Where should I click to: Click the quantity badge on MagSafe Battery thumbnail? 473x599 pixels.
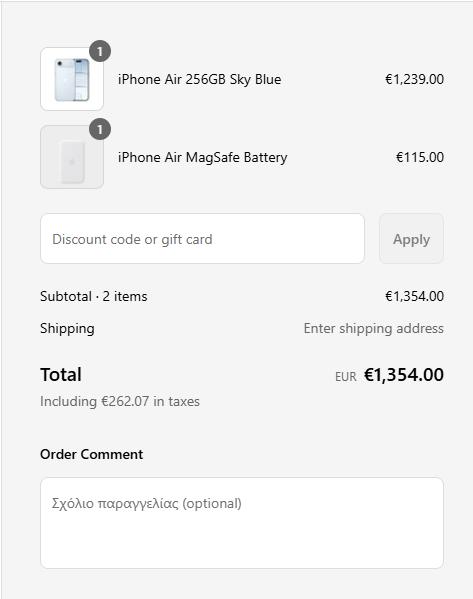(100, 129)
